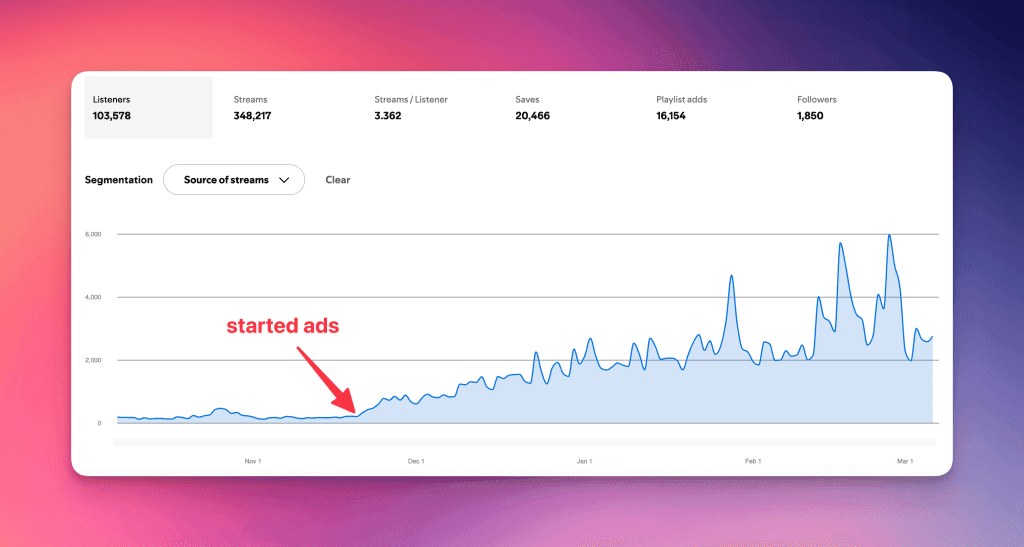Viewport: 1024px width, 547px height.
Task: Click the 16,154 playlist adds value
Action: 671,116
